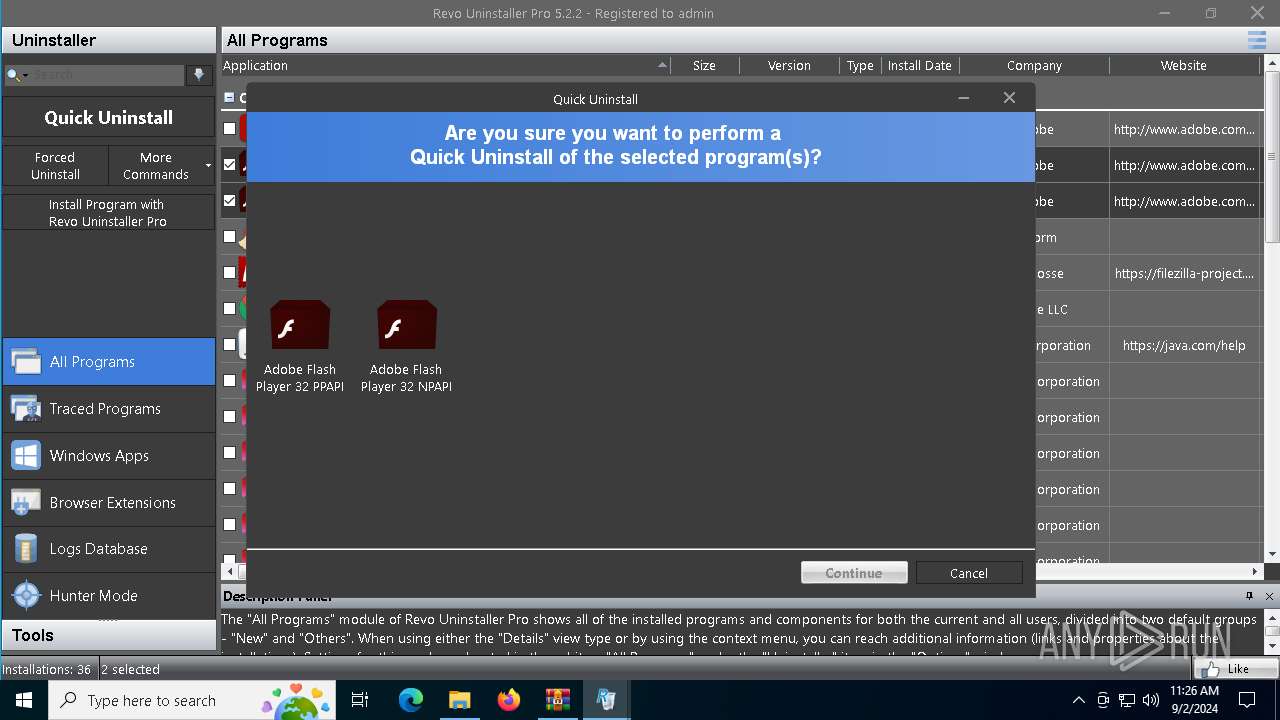Image resolution: width=1280 pixels, height=720 pixels.
Task: Open Task View from the taskbar
Action: click(360, 700)
